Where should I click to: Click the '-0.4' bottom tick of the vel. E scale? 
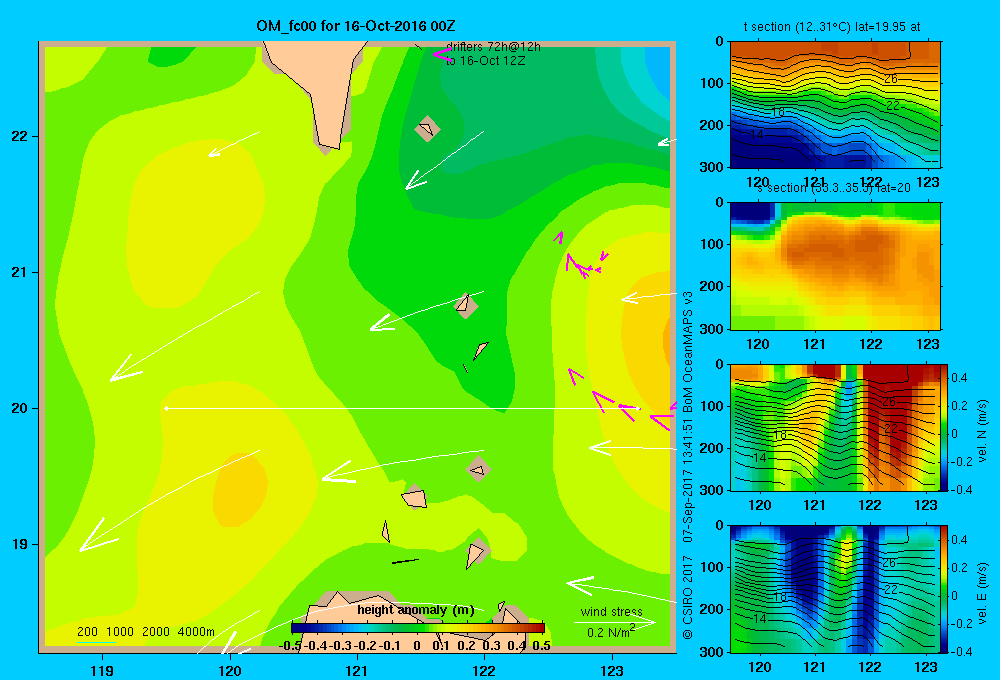coord(960,651)
